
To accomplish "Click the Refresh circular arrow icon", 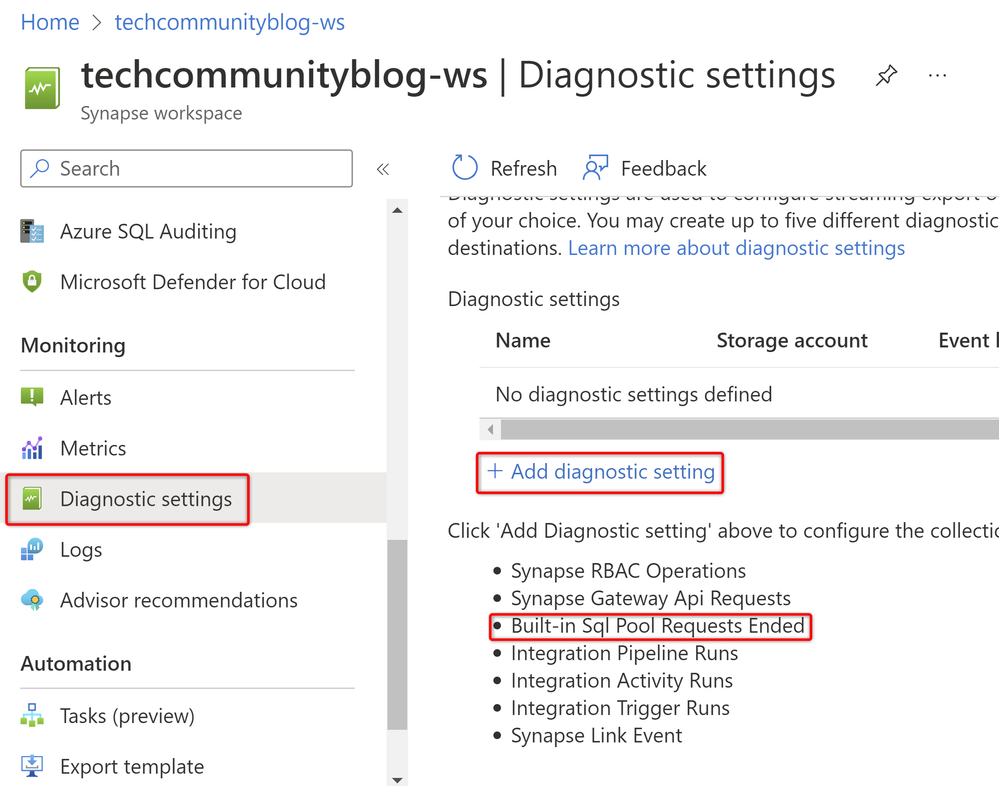I will click(464, 168).
